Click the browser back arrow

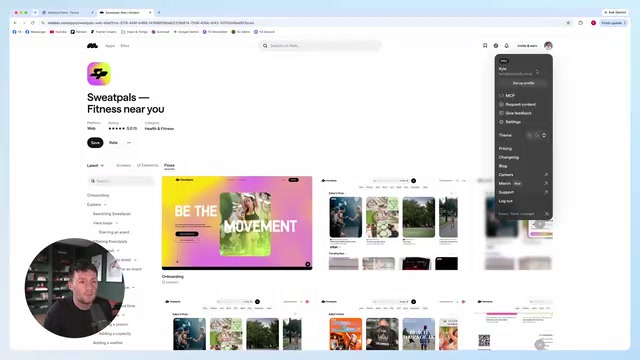(15, 23)
